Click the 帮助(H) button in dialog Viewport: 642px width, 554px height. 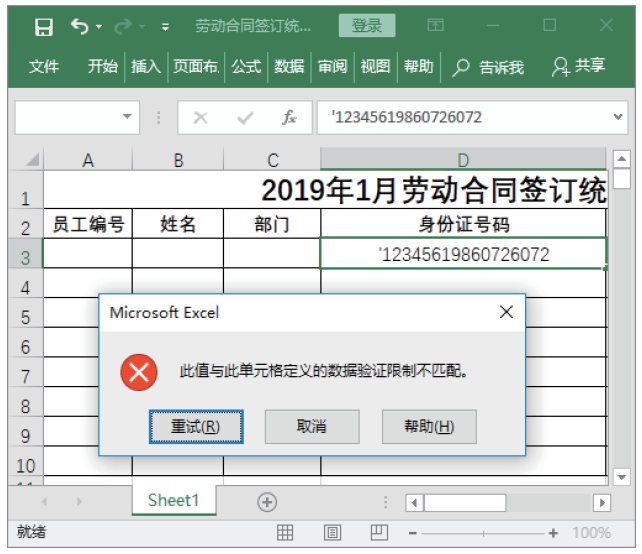[x=429, y=427]
